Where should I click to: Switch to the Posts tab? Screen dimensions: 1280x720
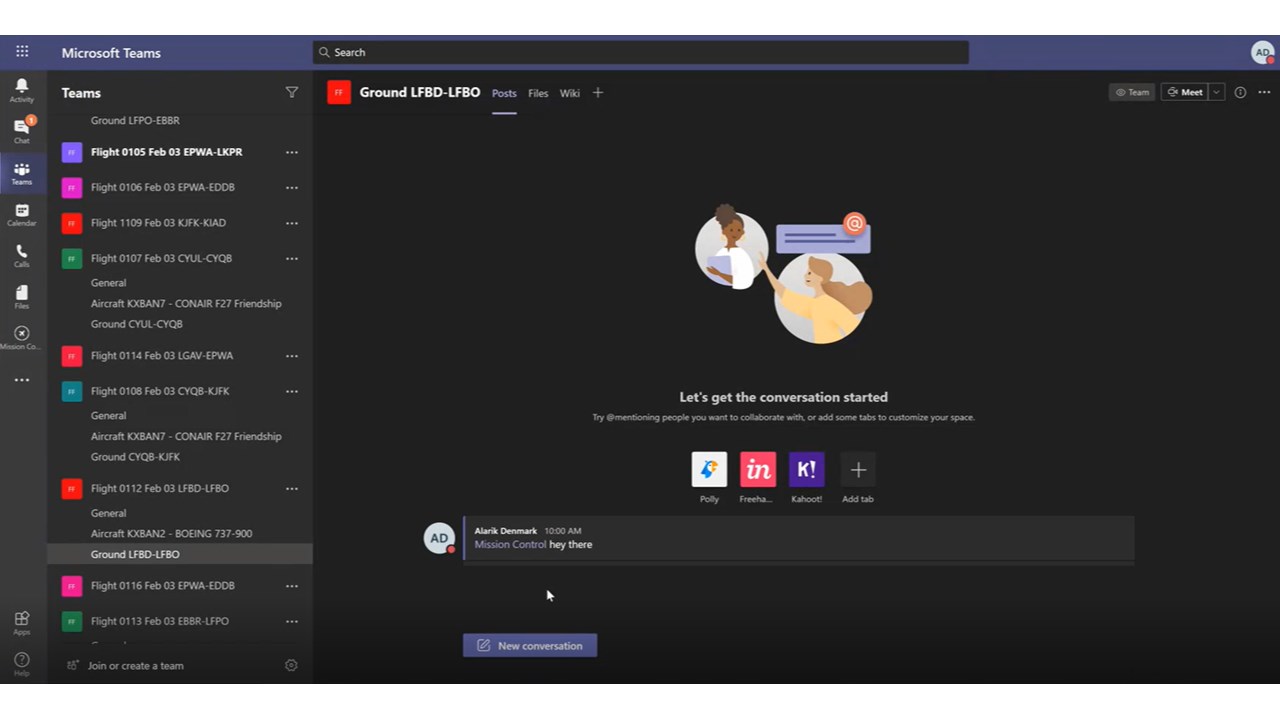(504, 93)
